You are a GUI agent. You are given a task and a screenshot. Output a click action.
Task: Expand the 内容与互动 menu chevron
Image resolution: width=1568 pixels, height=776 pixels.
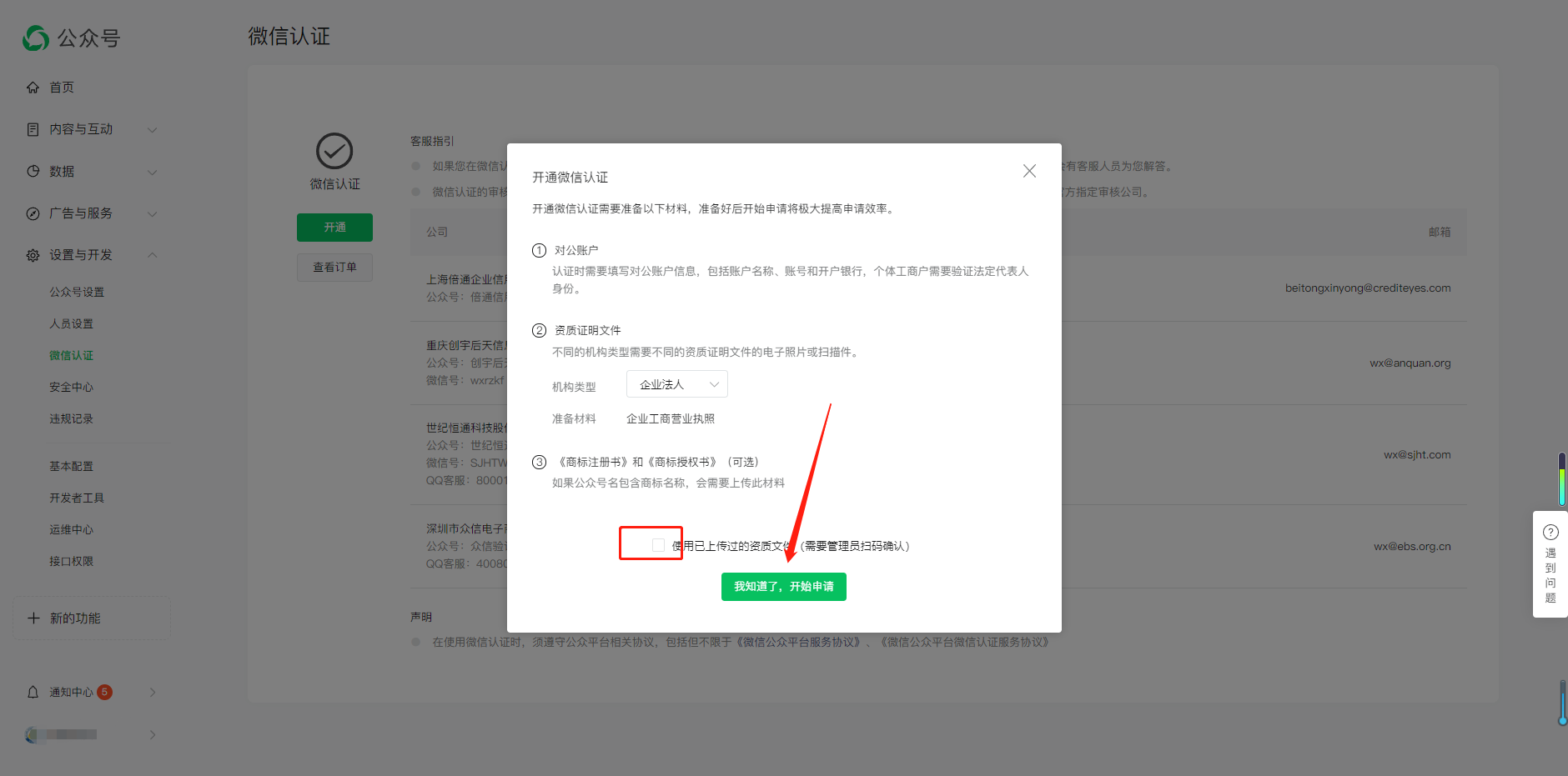pos(153,130)
